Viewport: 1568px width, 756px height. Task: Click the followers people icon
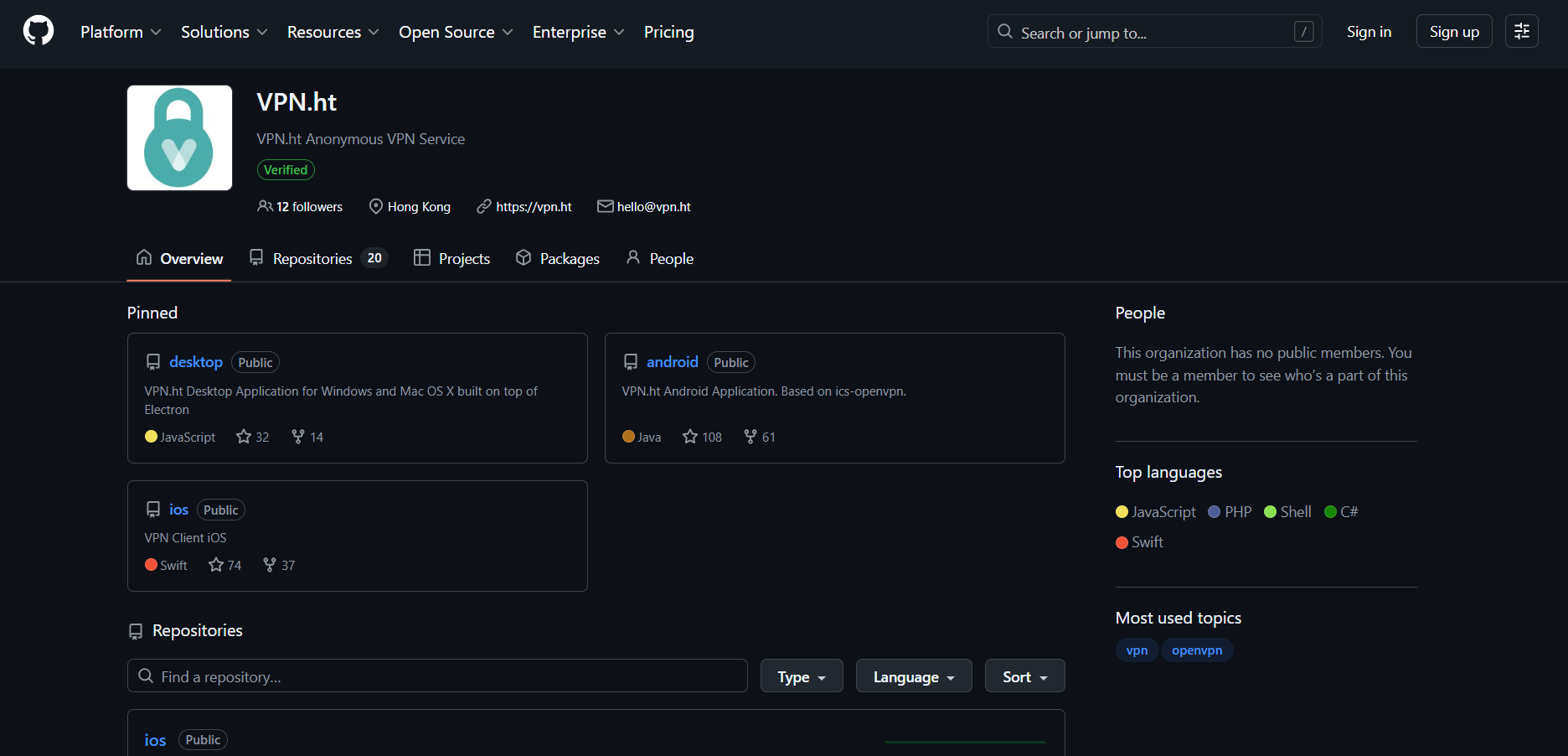point(265,206)
